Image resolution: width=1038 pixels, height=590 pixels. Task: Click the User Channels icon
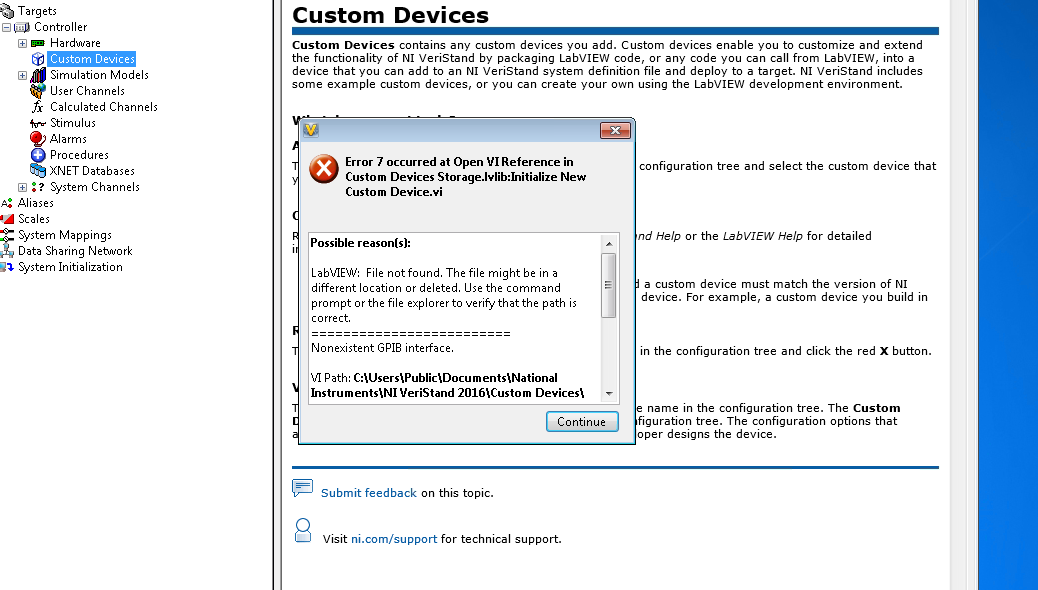(38, 91)
